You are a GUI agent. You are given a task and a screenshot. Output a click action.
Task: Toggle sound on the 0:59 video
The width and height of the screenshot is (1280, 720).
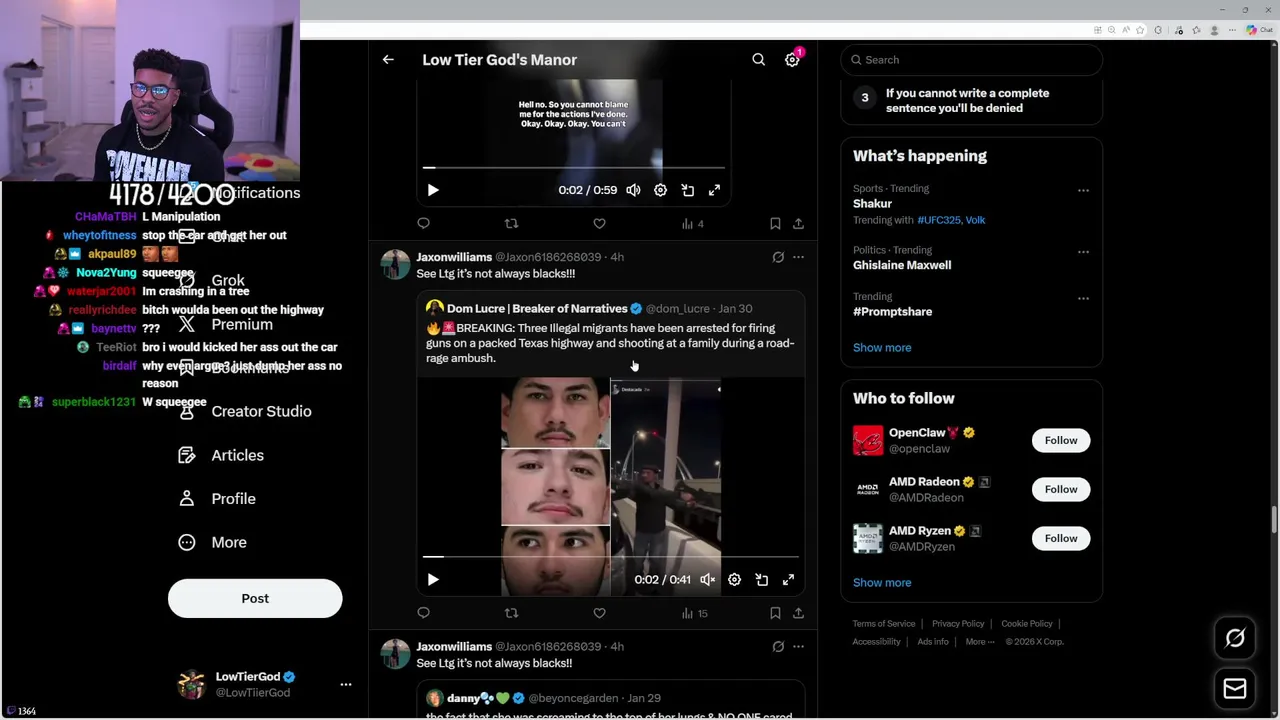(x=633, y=190)
